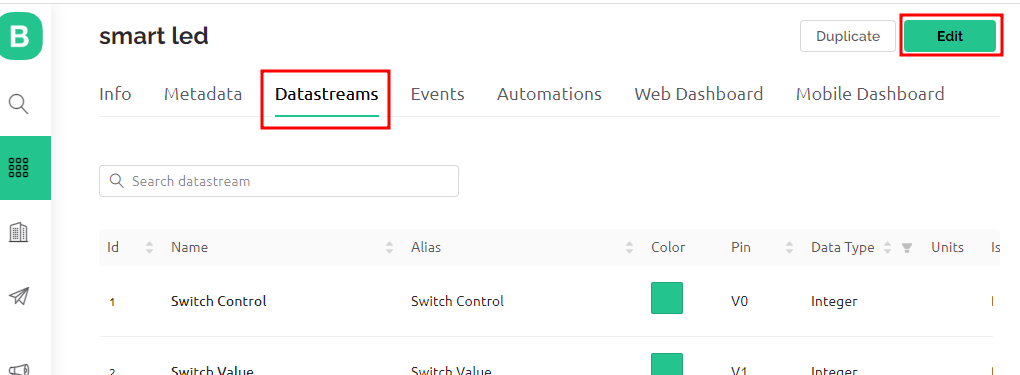Click the paper plane icon in sidebar
The width and height of the screenshot is (1020, 375).
click(19, 297)
